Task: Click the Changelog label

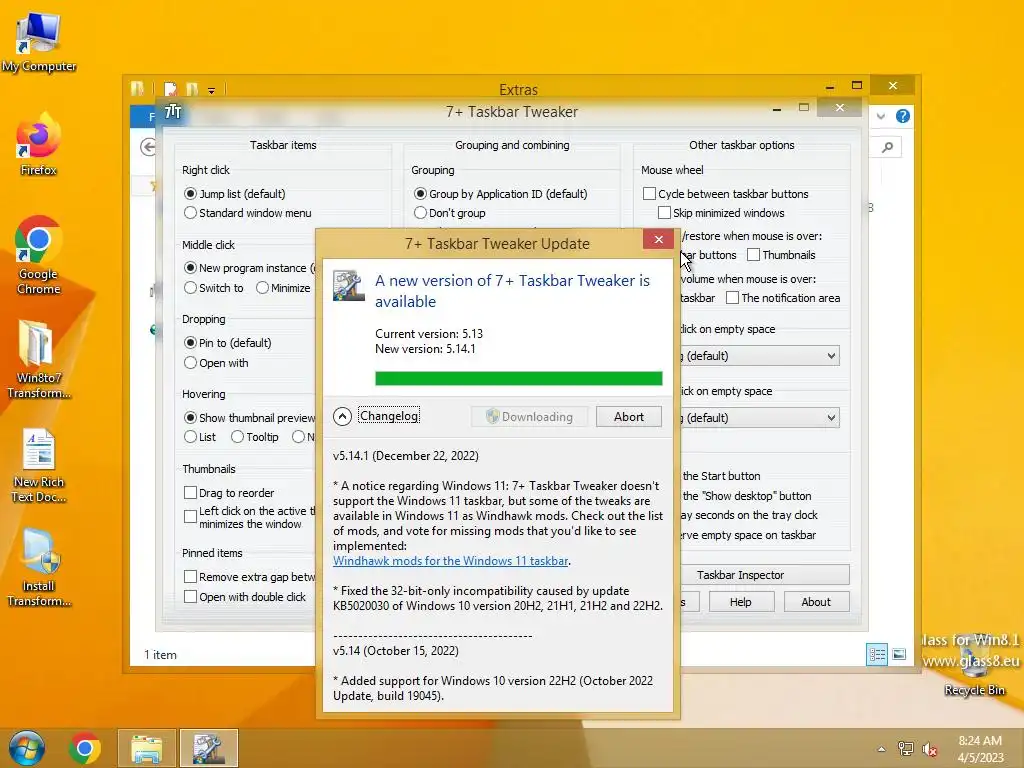Action: click(389, 416)
